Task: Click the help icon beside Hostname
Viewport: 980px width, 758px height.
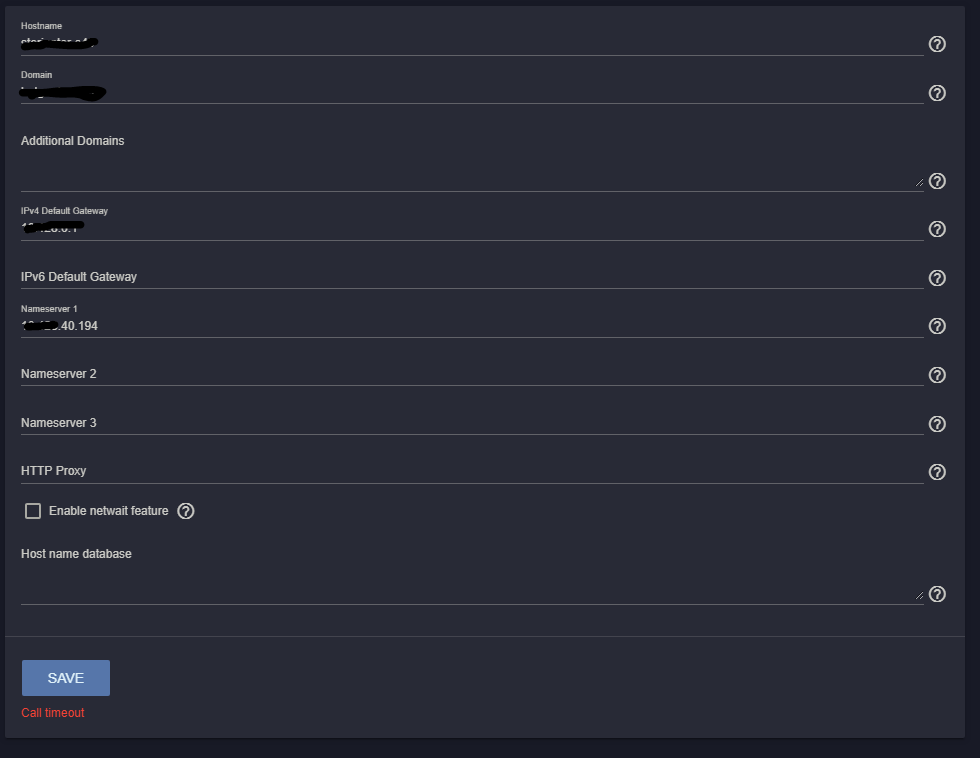Action: click(x=937, y=44)
